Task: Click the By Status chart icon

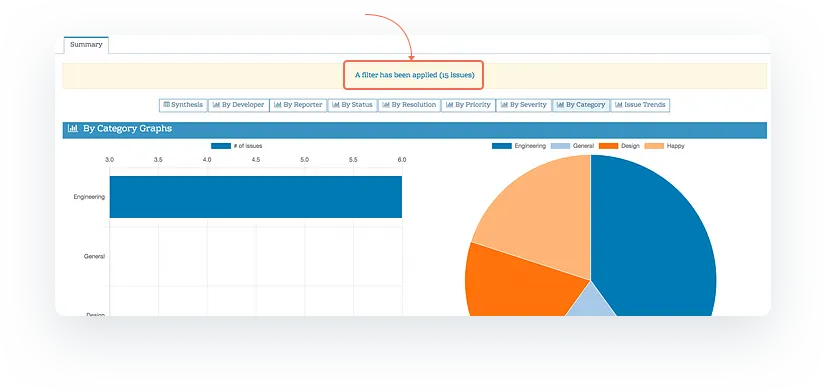Action: pos(336,105)
